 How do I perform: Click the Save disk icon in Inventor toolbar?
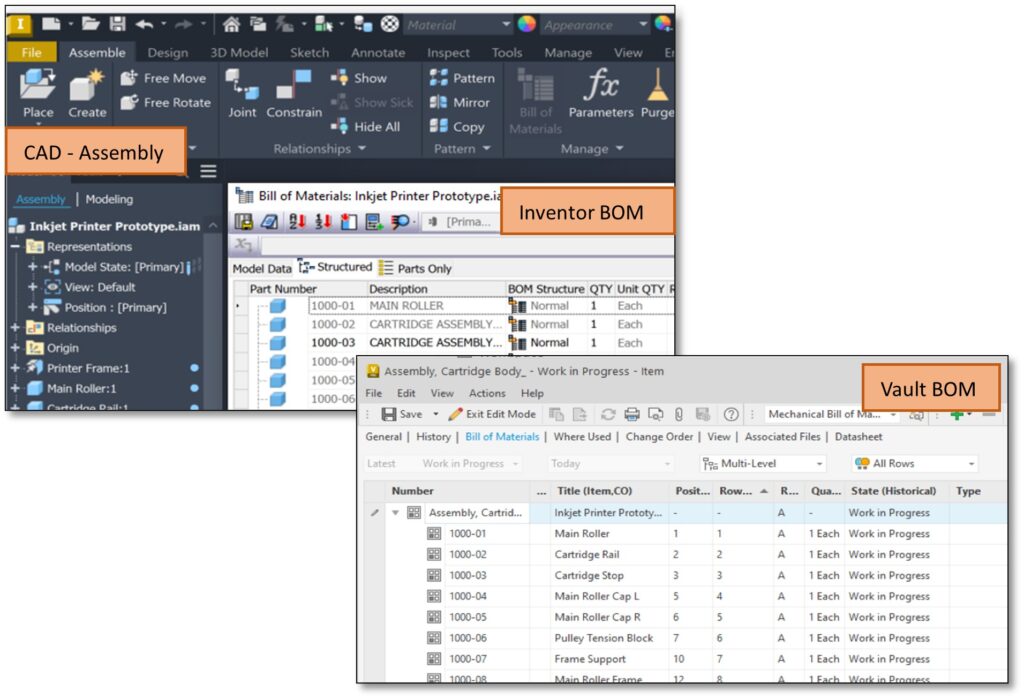point(118,24)
